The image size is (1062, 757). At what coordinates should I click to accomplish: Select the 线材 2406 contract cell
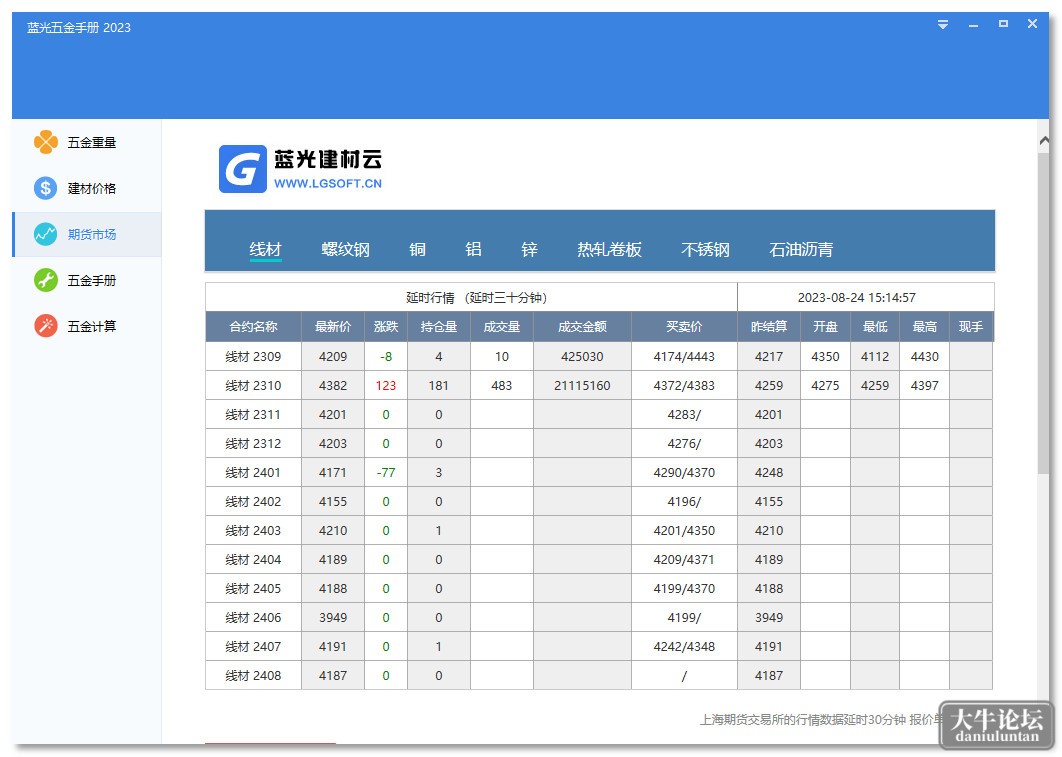tap(253, 618)
